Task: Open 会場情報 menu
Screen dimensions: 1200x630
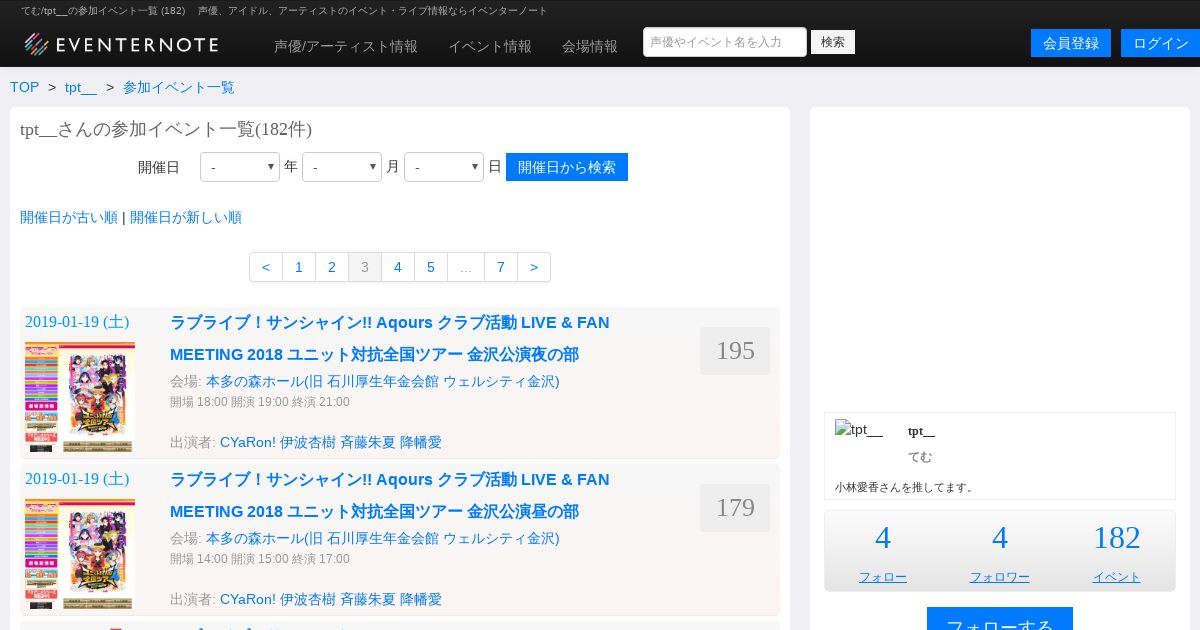Action: tap(590, 46)
